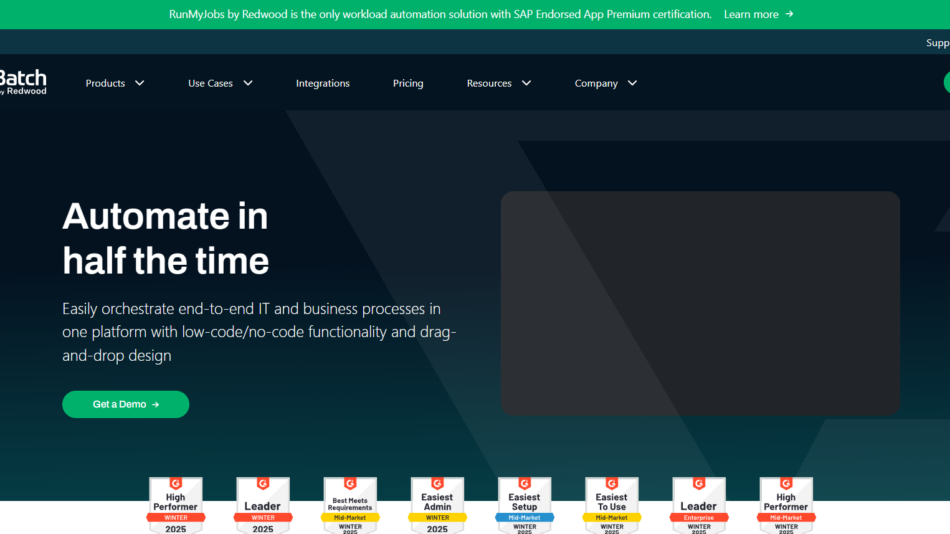Click the Leader Enterprise badge

699,505
